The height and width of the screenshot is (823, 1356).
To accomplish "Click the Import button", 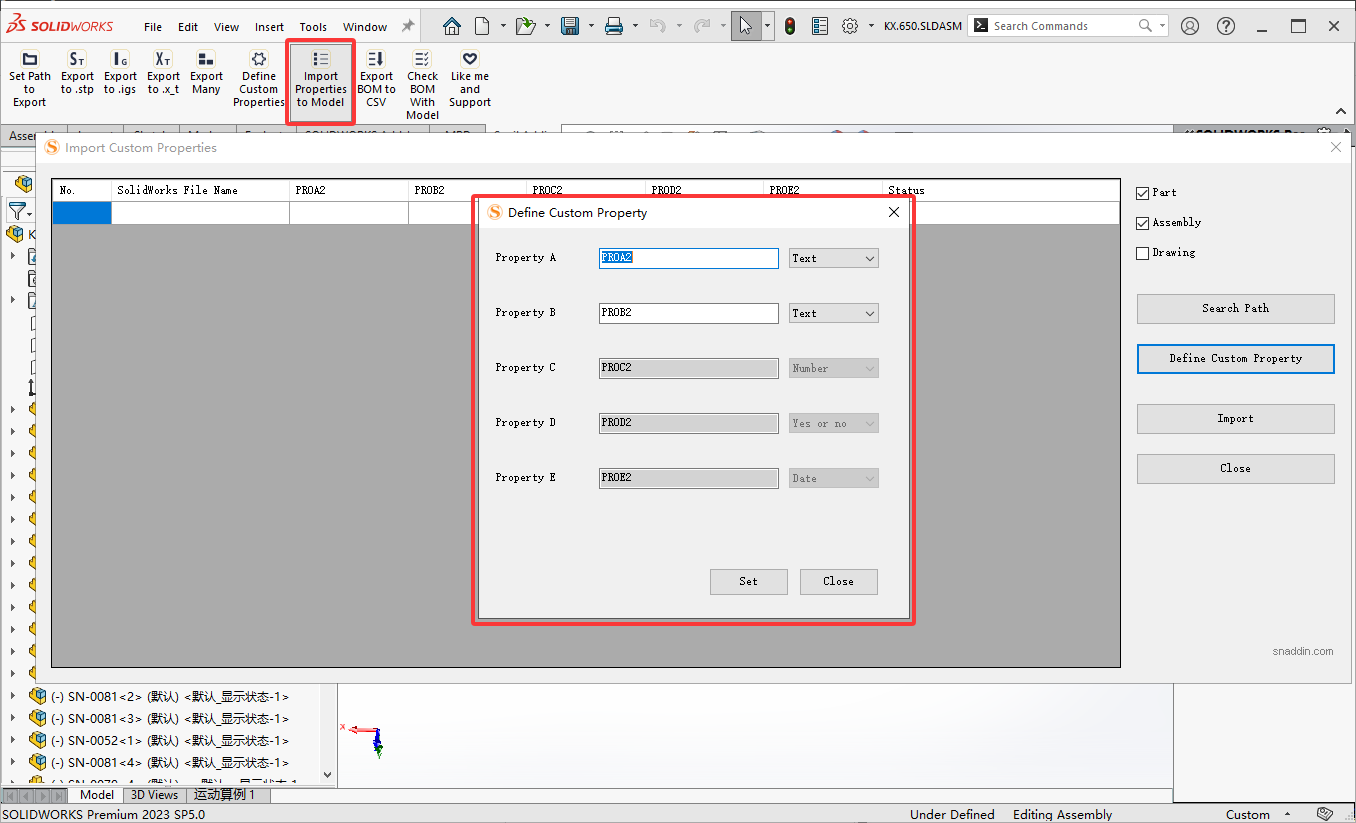I will tap(1236, 418).
